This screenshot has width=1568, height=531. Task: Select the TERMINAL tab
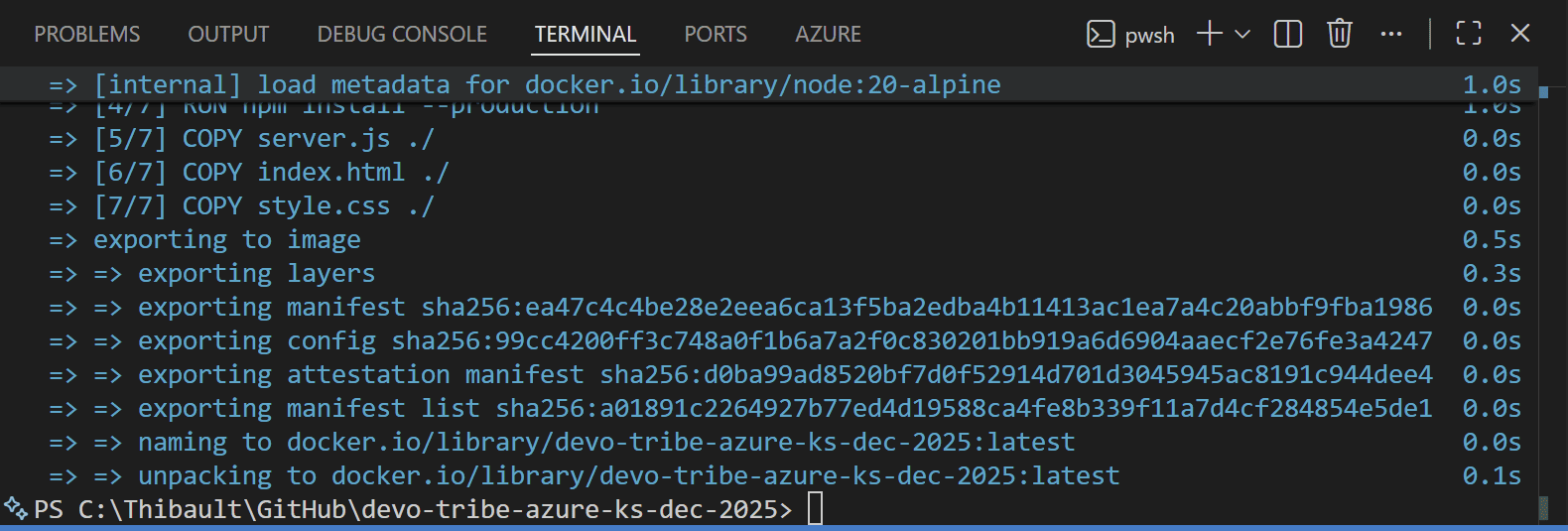[x=586, y=35]
